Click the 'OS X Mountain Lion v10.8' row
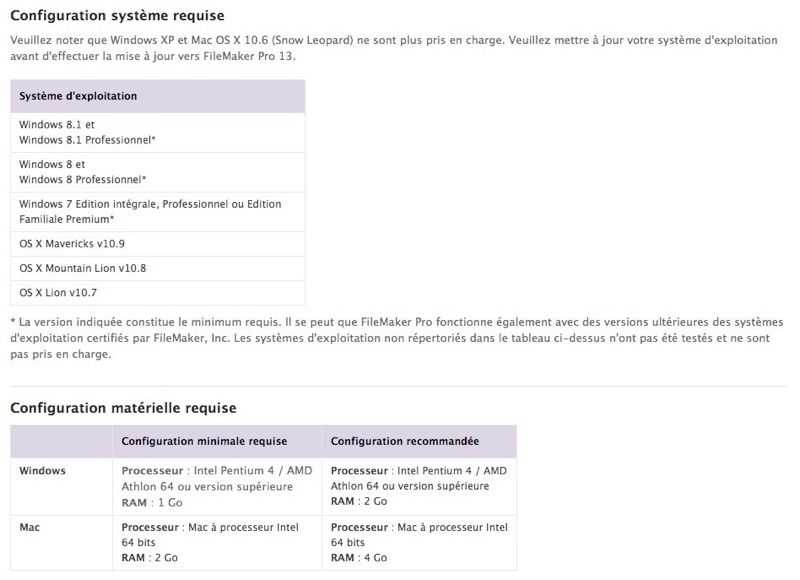Viewport: 800px width, 580px height. pyautogui.click(x=158, y=268)
